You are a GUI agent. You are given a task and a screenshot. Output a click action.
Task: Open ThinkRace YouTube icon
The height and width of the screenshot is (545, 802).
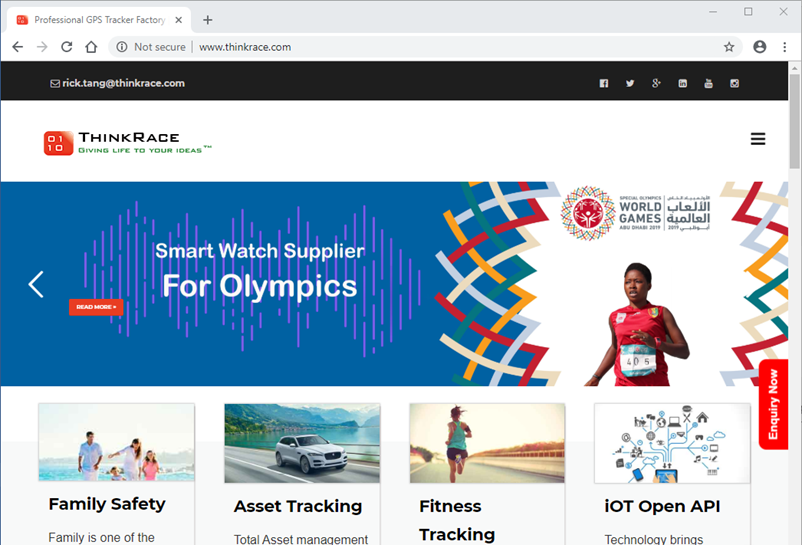[x=708, y=83]
